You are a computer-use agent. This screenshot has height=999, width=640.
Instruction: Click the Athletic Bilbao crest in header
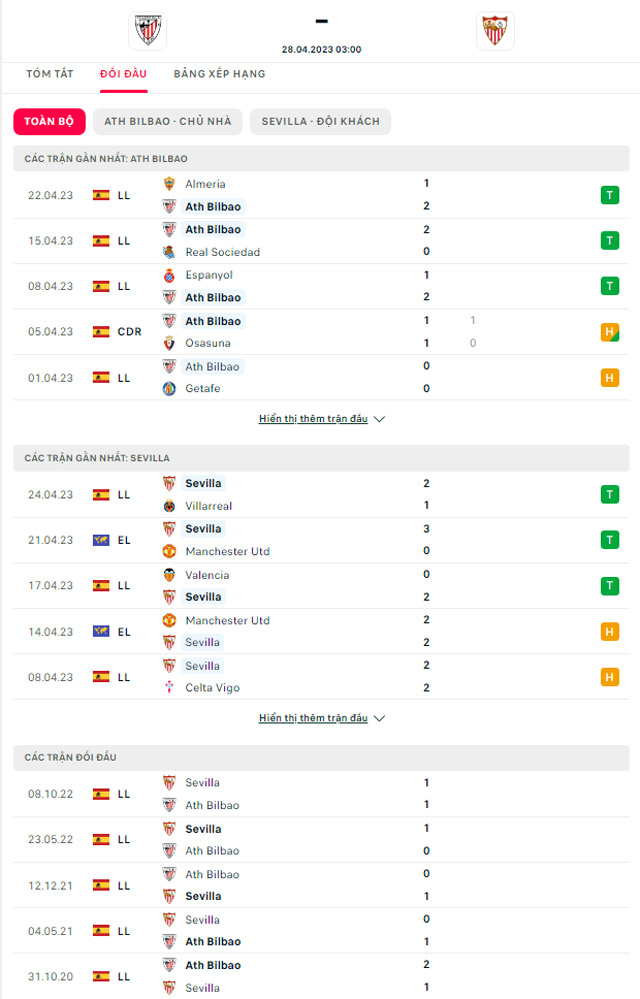click(x=148, y=30)
